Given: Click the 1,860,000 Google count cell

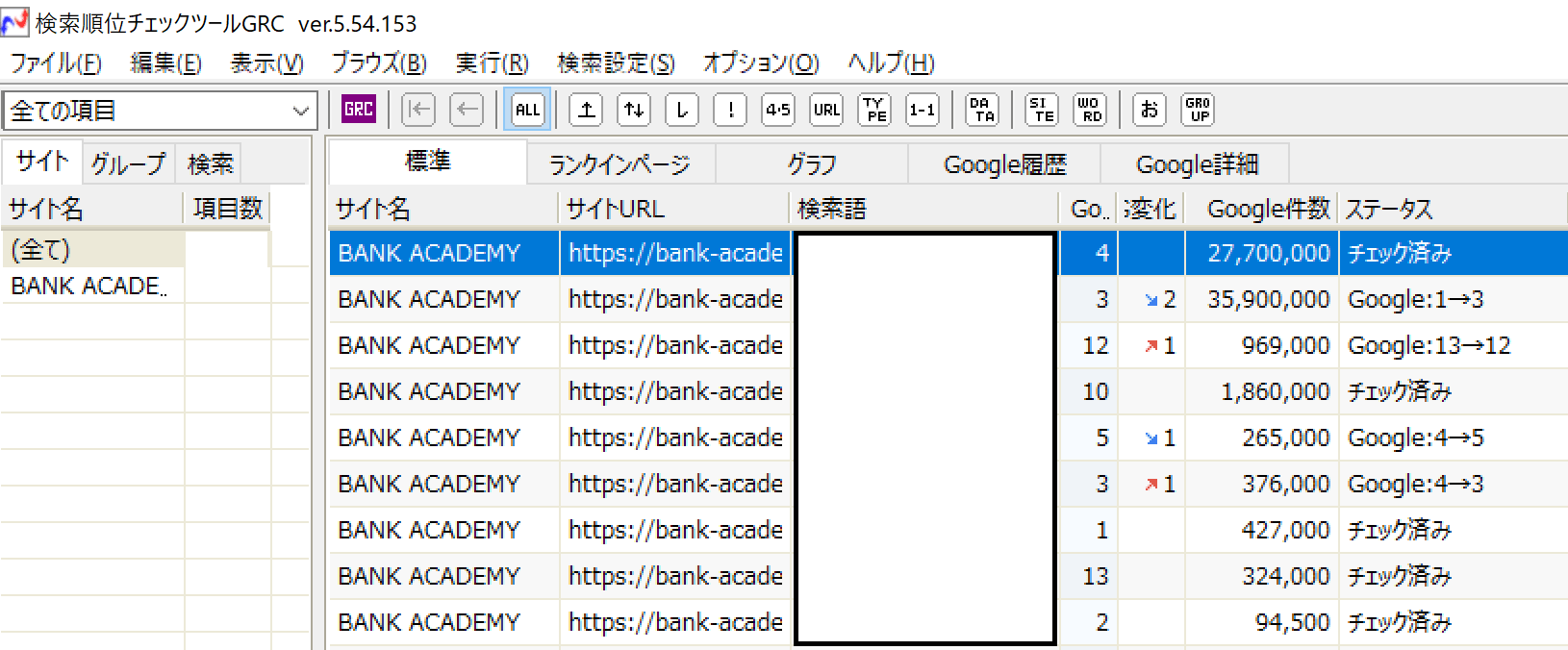Looking at the screenshot, I should tap(1262, 391).
